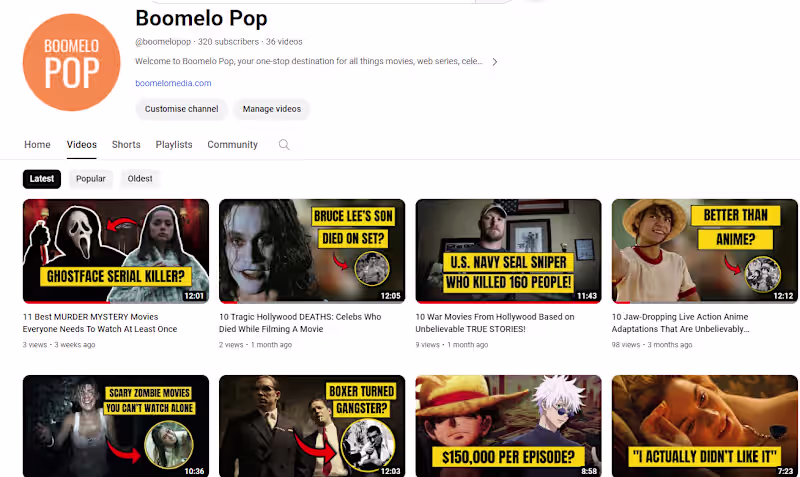
Task: Click the 8:58 duration badge
Action: click(589, 471)
